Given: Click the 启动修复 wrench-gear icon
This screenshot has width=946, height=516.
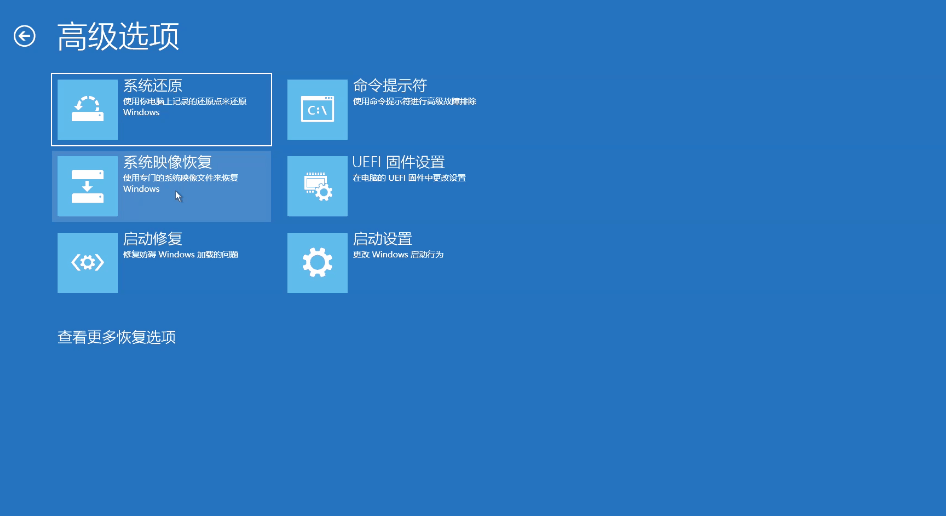Looking at the screenshot, I should coord(87,263).
